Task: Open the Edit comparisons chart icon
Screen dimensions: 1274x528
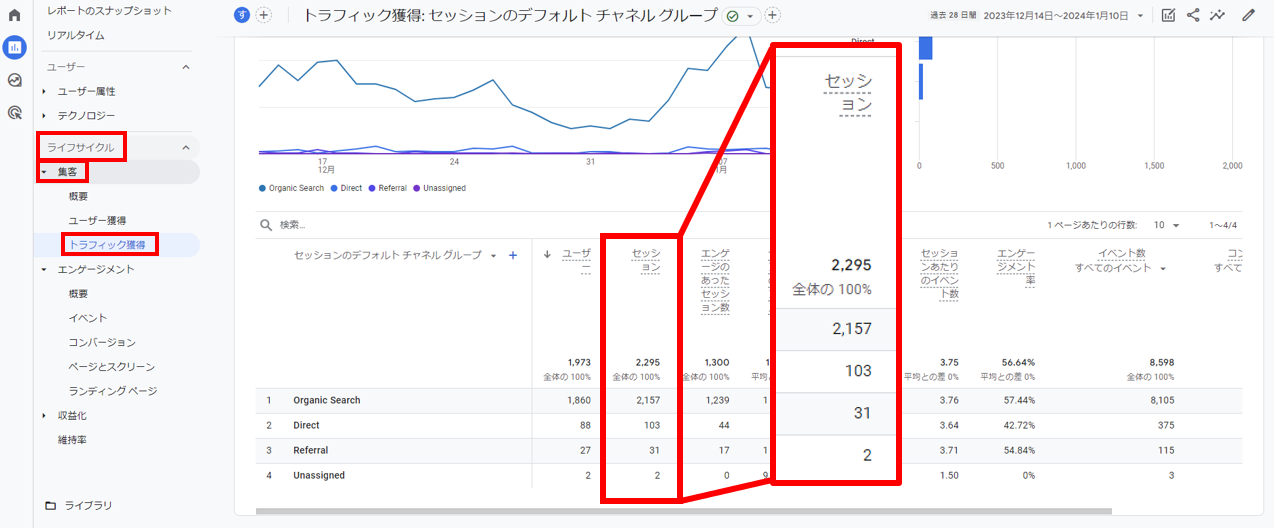Action: click(x=1168, y=15)
